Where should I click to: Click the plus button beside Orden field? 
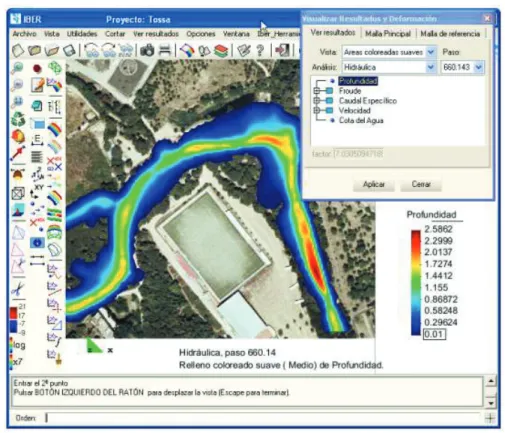[x=490, y=418]
